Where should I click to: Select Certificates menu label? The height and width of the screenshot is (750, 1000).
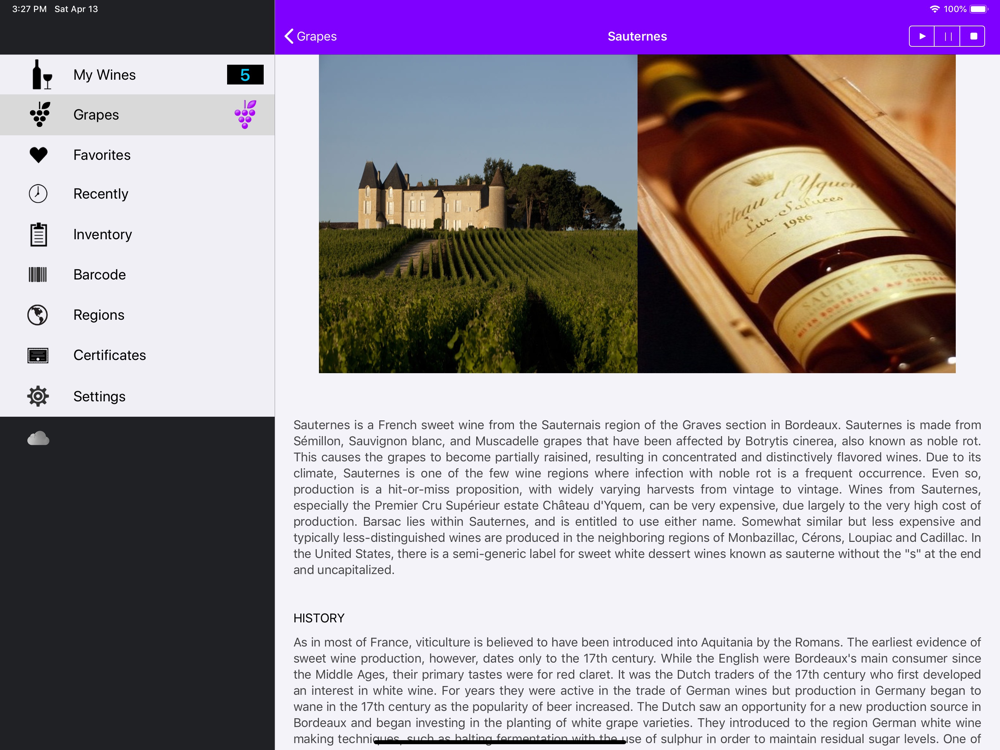tap(110, 355)
